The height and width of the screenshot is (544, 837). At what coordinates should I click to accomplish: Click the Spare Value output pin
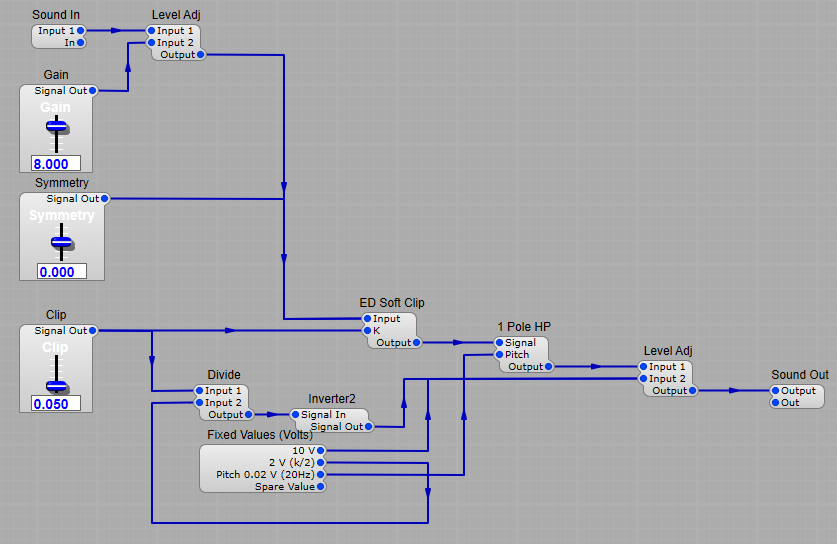(x=321, y=487)
